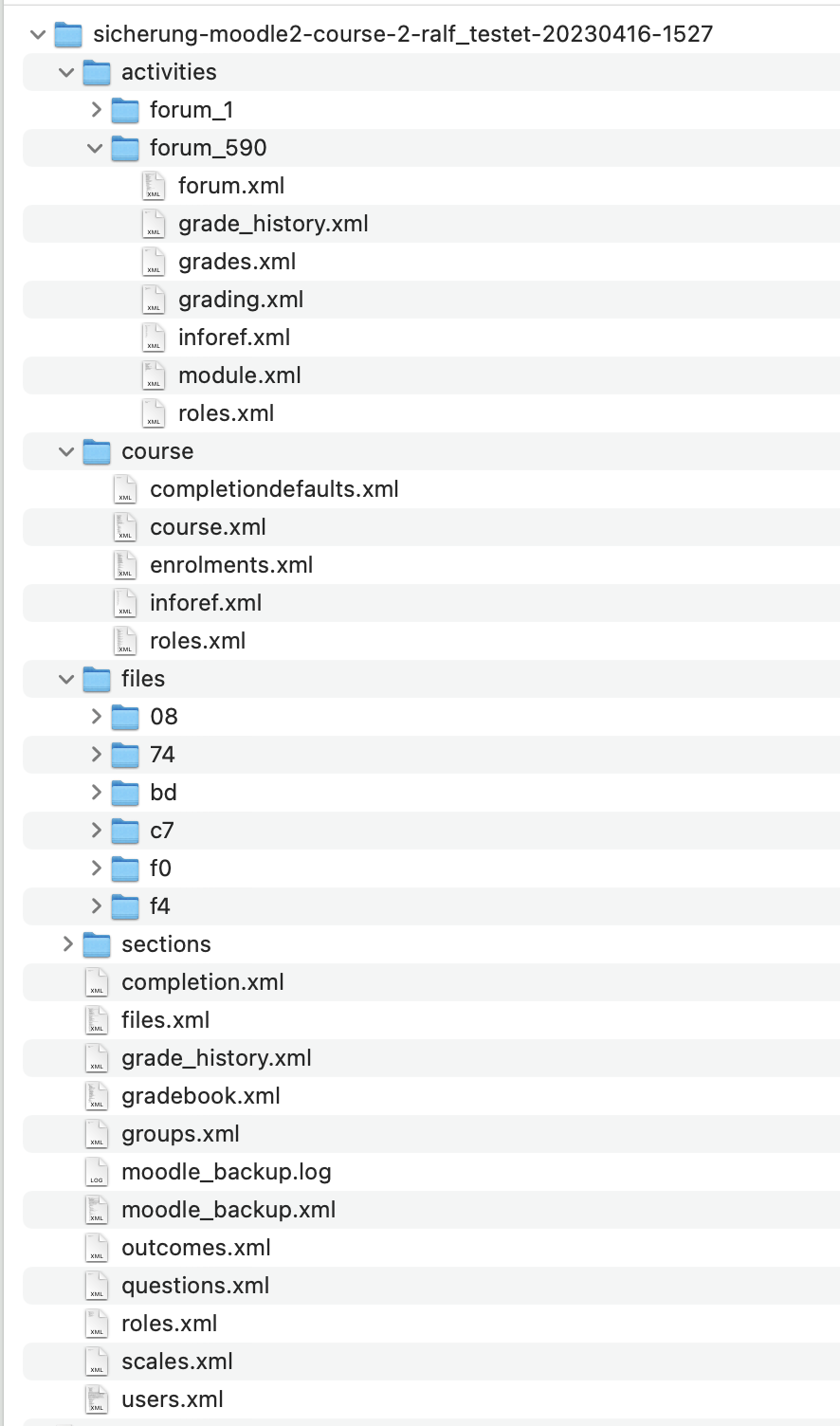840x1426 pixels.
Task: Select inforef.xml inside forum_590
Action: click(x=234, y=338)
